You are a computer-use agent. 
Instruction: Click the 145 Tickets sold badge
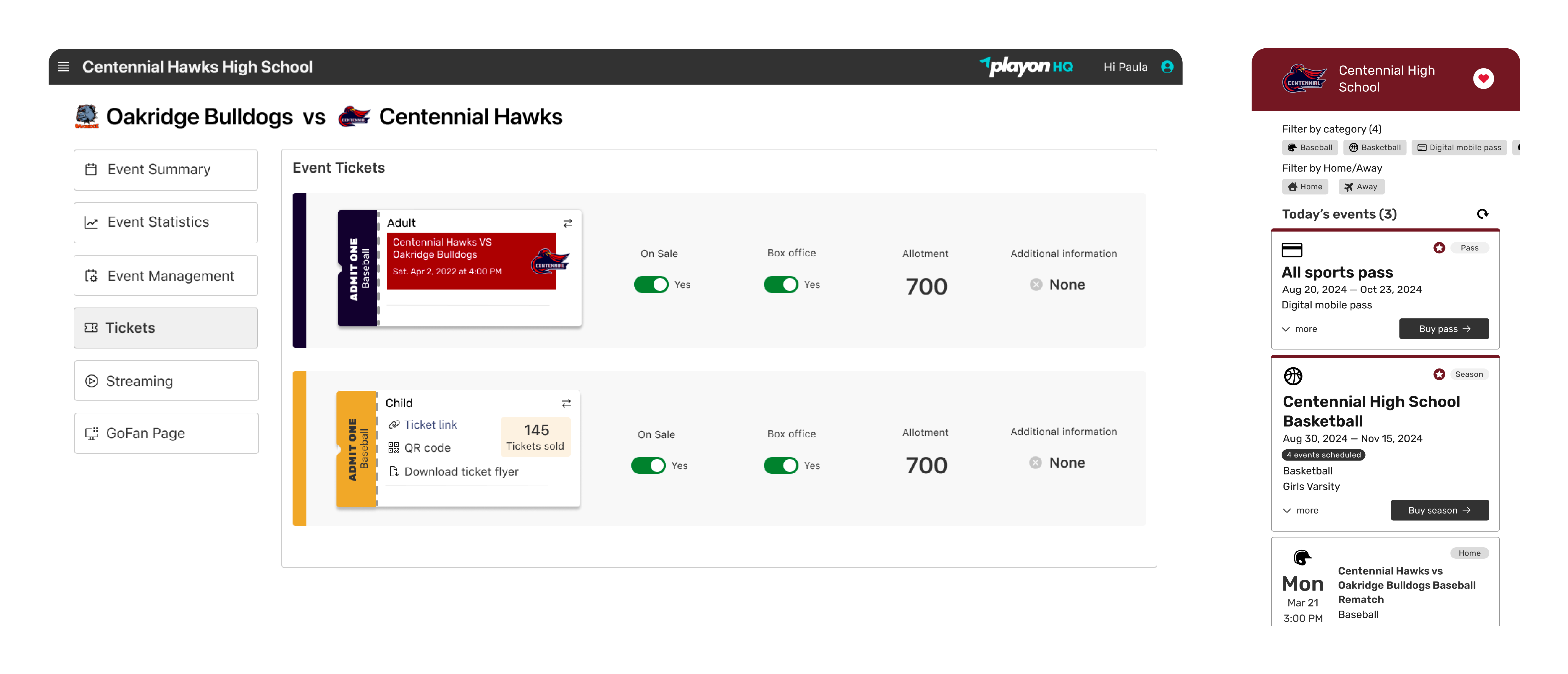[x=535, y=437]
